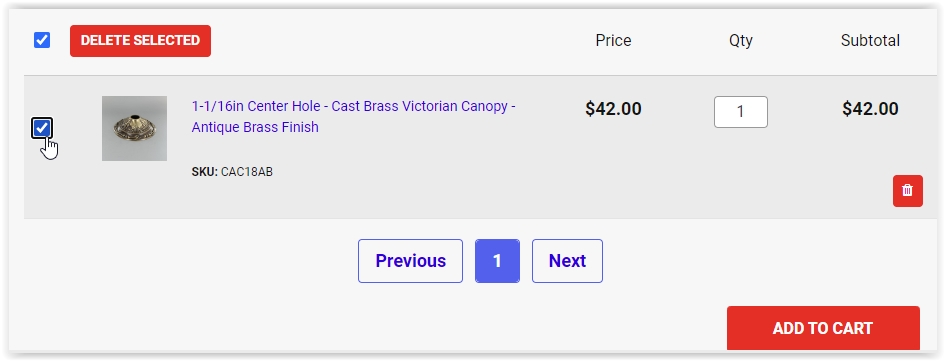Select page 1 in the pagination

click(497, 261)
